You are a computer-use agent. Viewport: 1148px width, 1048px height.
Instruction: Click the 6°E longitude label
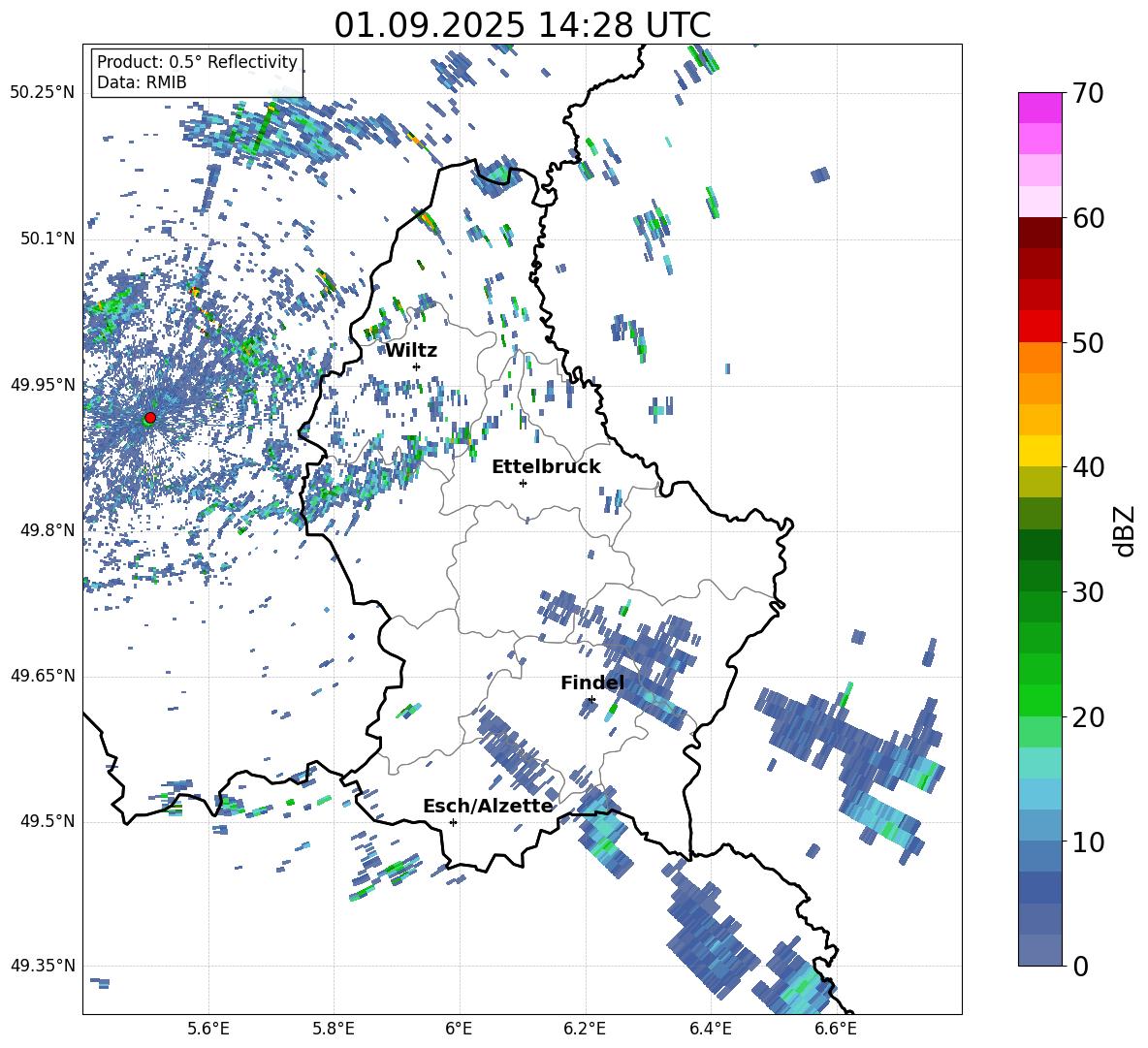coord(459,1029)
